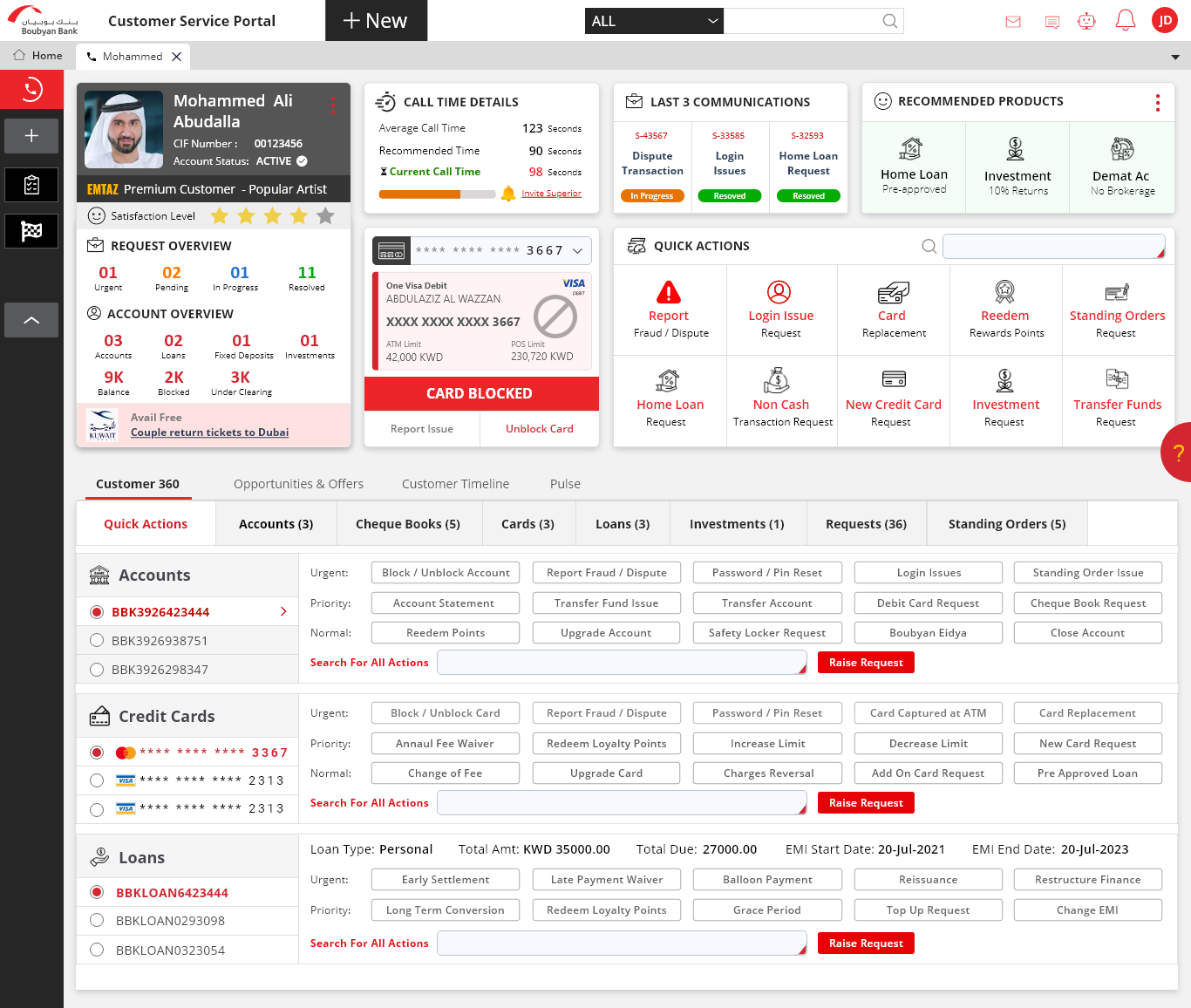
Task: Open the mail envelope icon in header
Action: click(1013, 22)
